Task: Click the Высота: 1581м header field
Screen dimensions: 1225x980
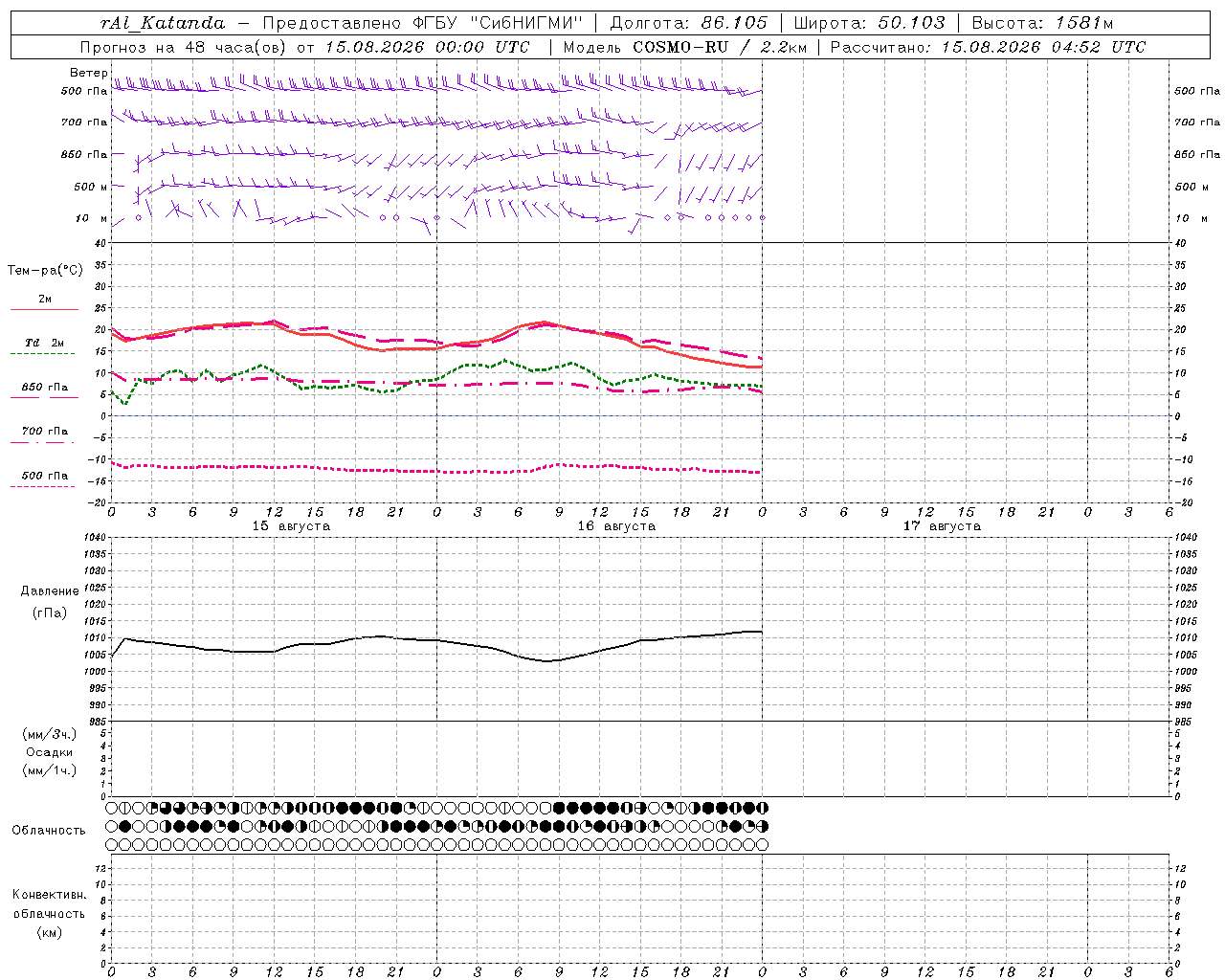Action: (x=1042, y=23)
